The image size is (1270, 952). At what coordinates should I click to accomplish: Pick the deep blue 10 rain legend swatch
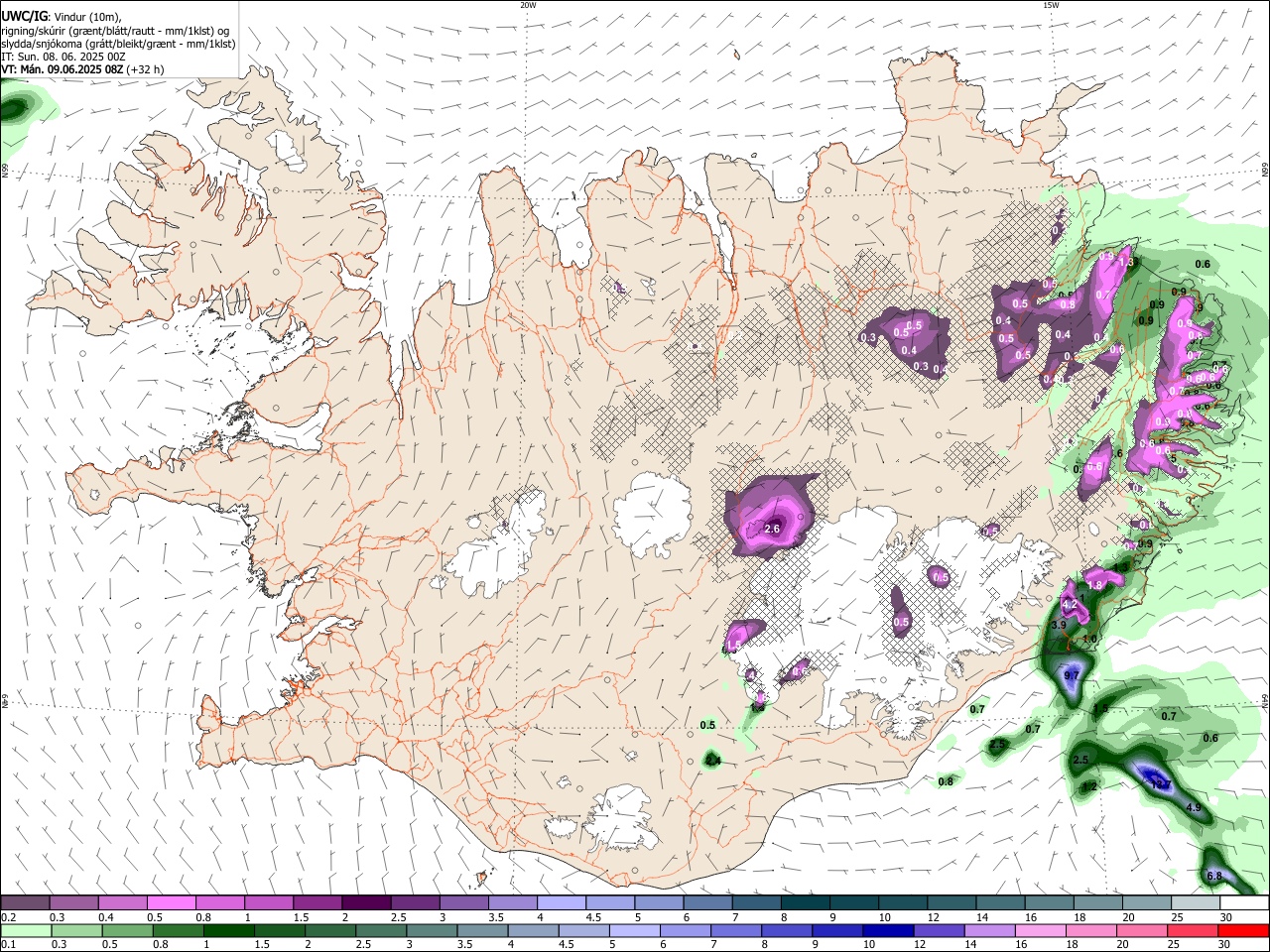887,930
